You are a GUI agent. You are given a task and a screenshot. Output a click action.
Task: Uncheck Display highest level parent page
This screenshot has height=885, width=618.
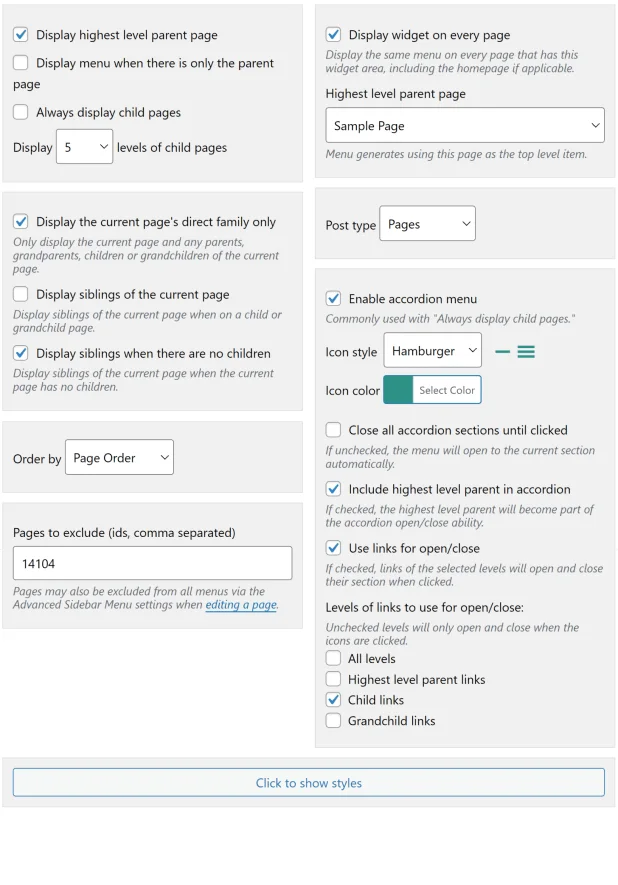click(x=22, y=34)
